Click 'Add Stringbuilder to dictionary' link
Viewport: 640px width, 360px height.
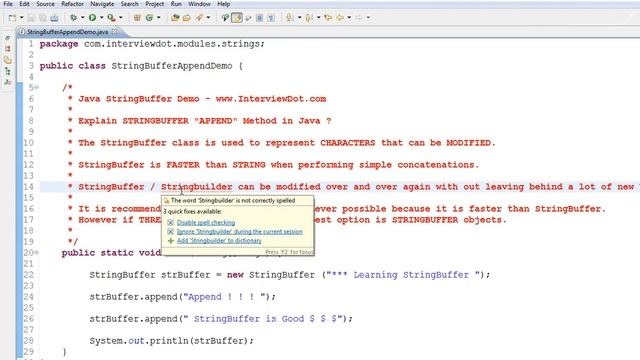(219, 240)
